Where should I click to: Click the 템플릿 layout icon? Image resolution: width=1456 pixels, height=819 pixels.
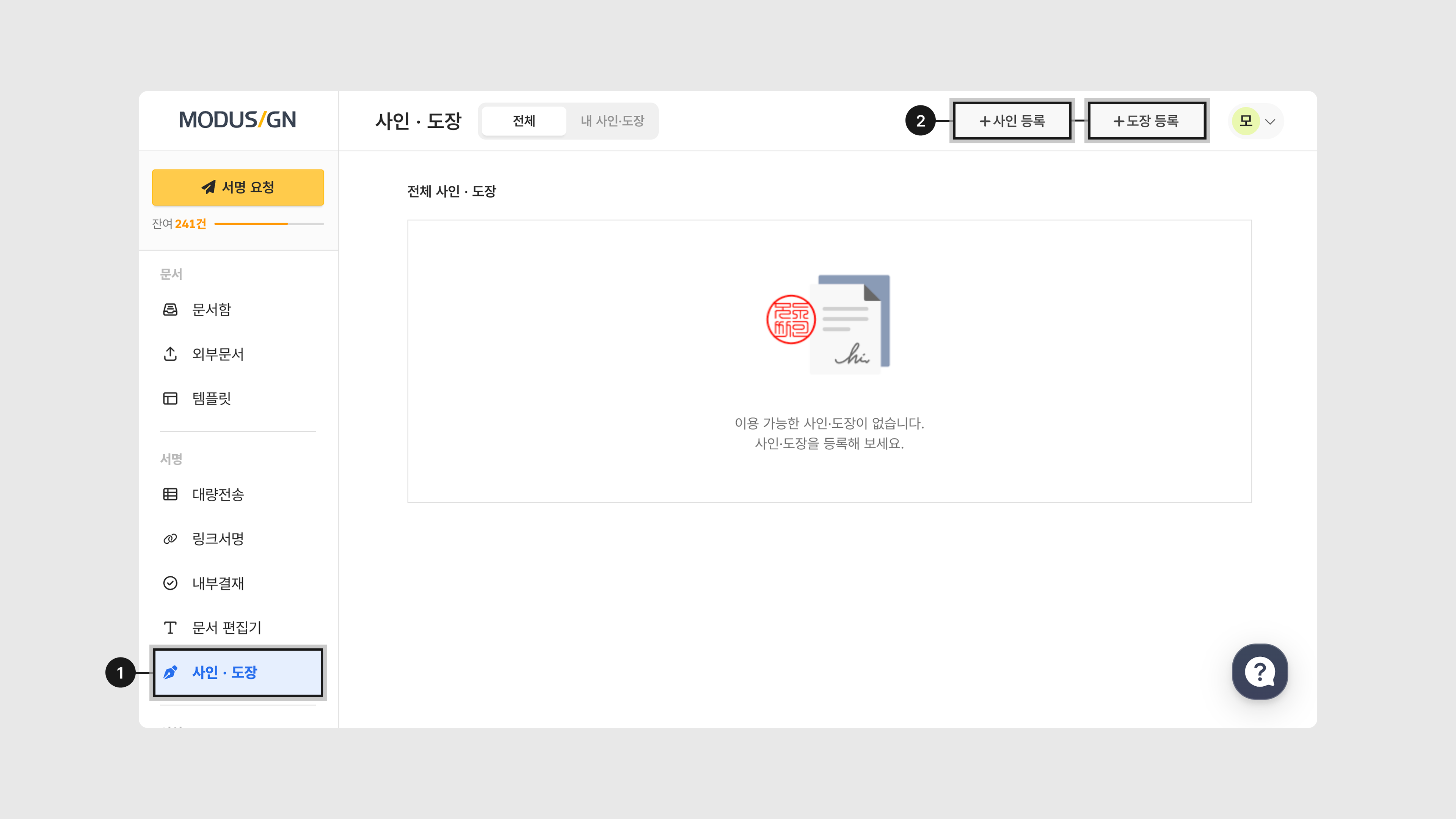[170, 399]
